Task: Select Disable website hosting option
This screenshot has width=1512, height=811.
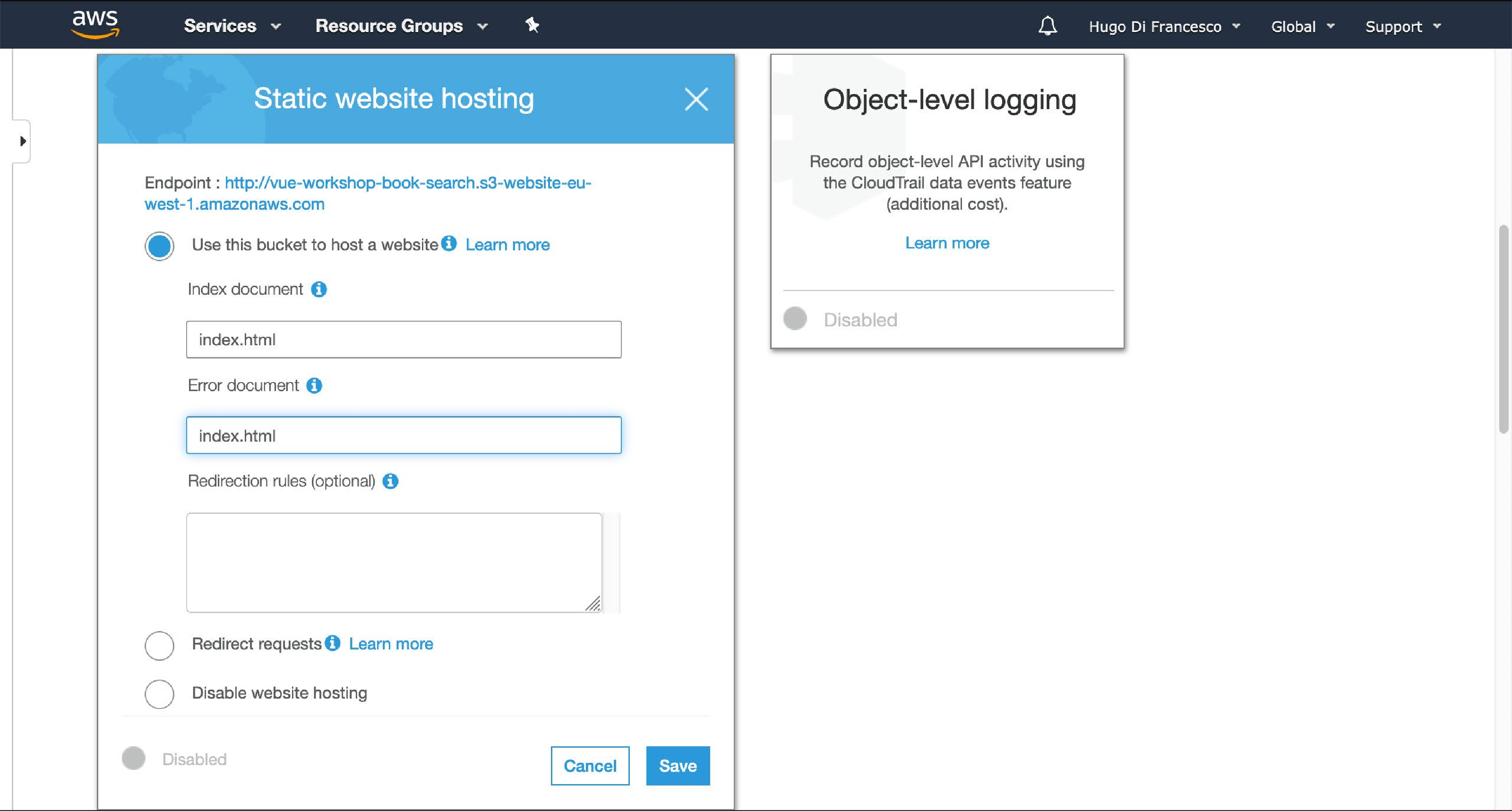Action: pos(160,694)
